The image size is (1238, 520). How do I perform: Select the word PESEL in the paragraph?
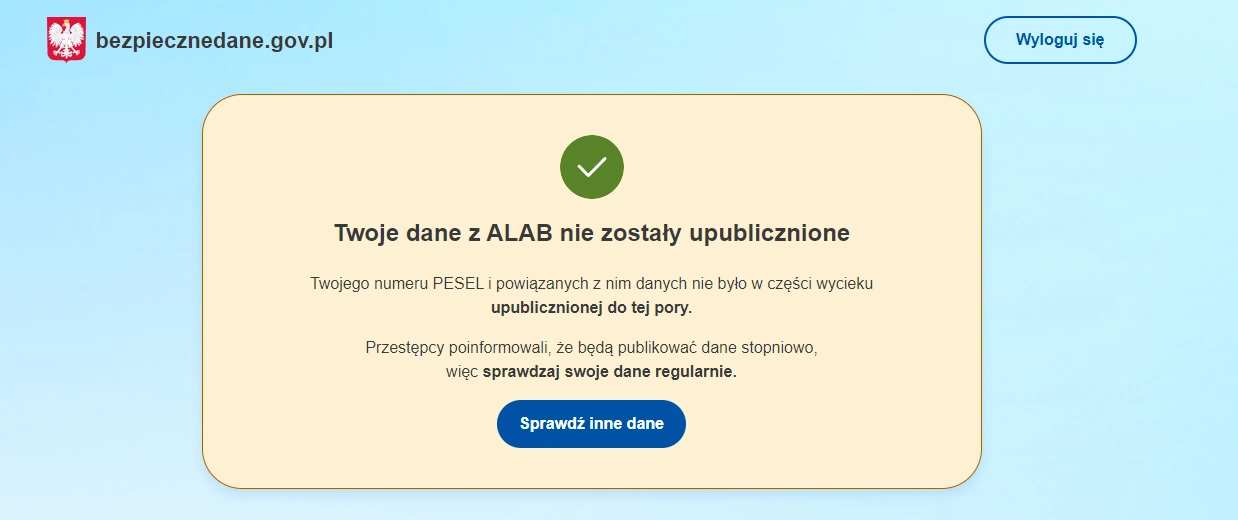coord(458,283)
